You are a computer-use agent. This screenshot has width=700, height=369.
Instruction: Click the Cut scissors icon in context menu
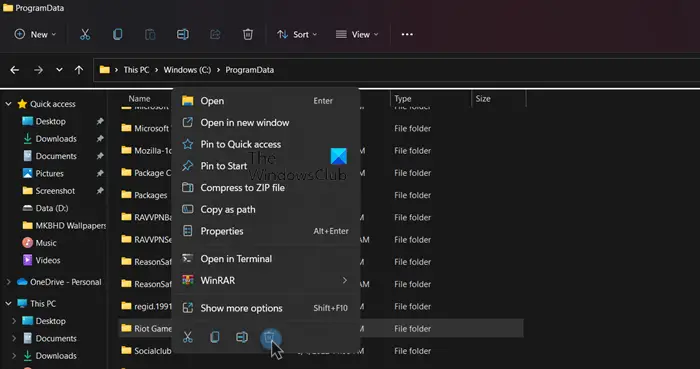pyautogui.click(x=188, y=337)
